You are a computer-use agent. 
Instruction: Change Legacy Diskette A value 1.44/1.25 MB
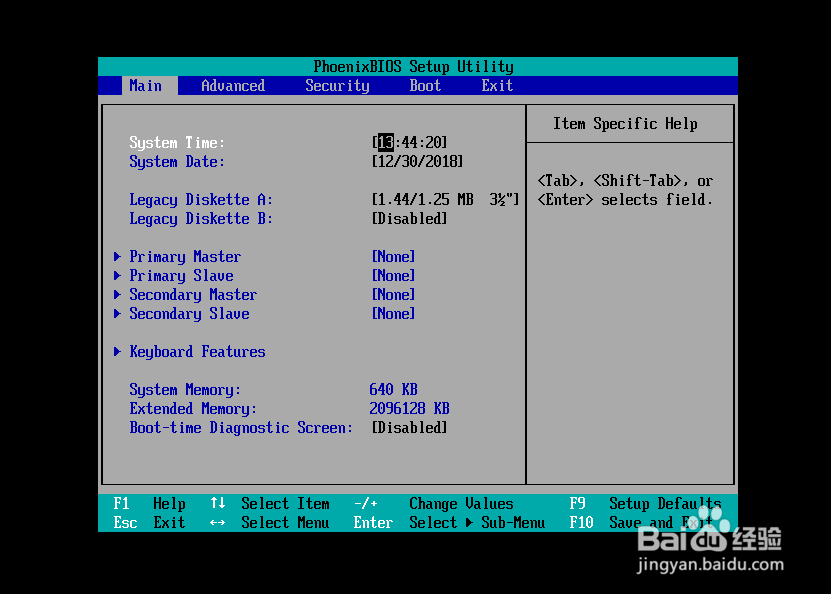(445, 199)
